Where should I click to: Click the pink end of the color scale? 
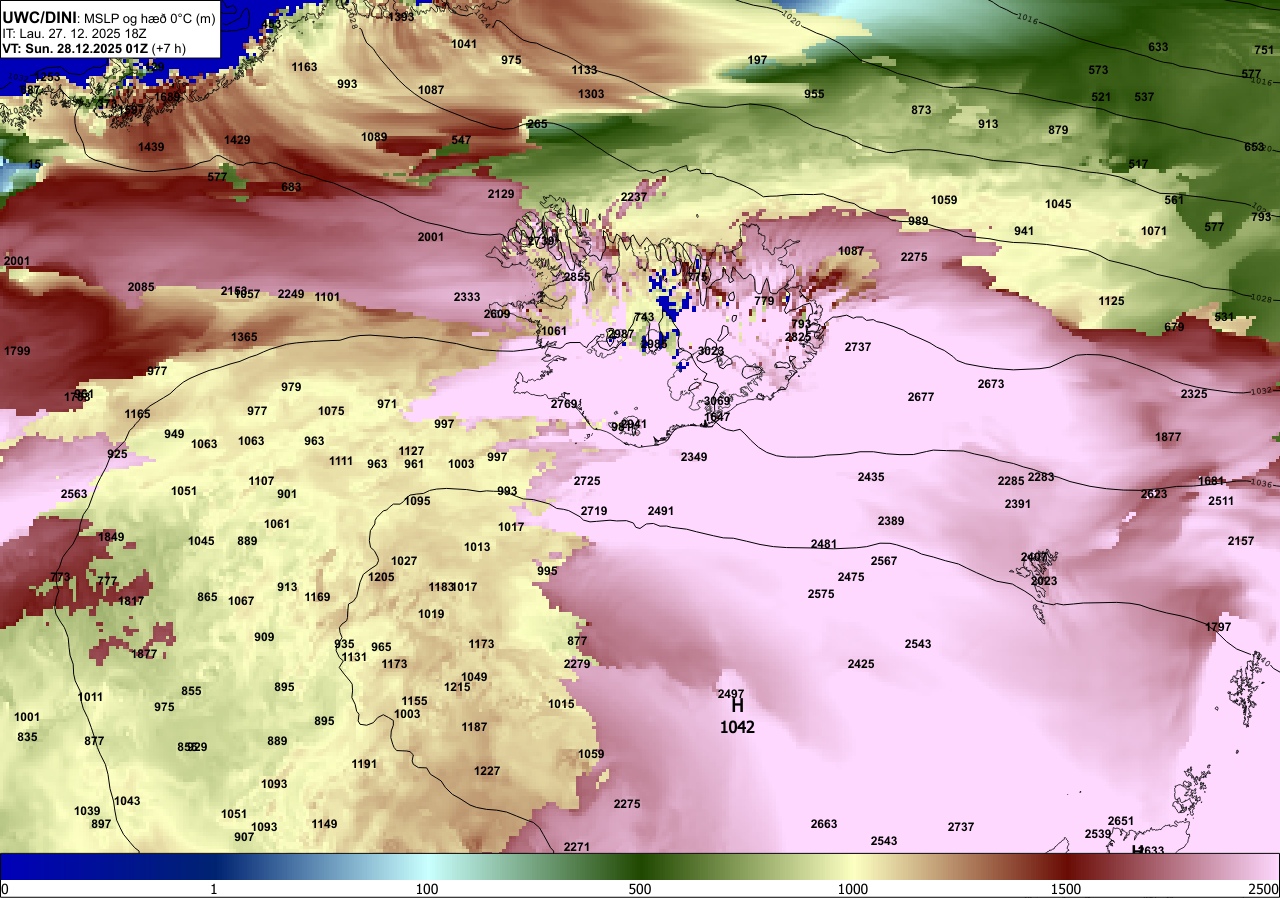(1240, 866)
